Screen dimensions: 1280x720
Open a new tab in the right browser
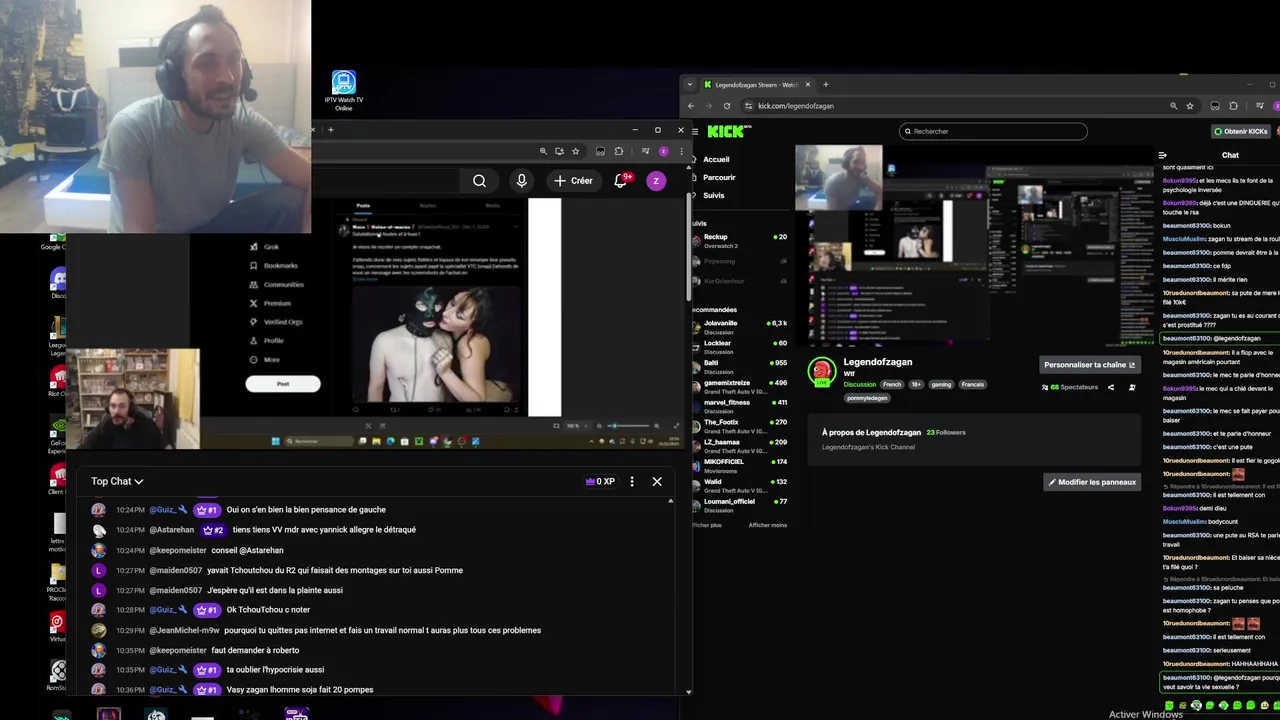pos(826,84)
